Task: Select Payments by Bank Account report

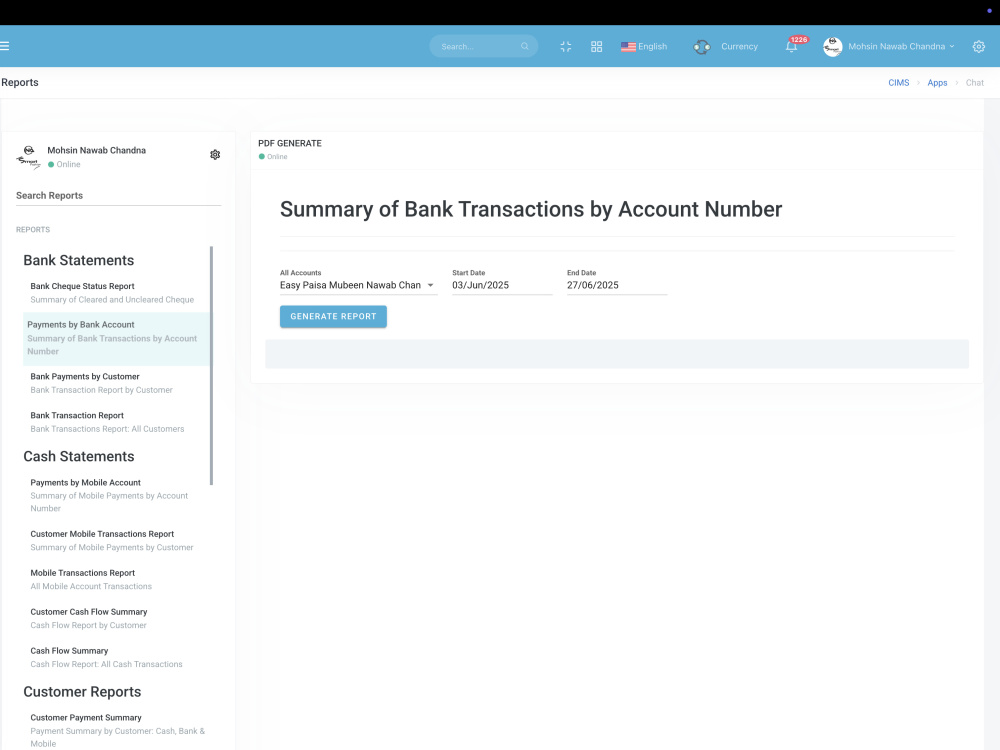Action: tap(116, 338)
